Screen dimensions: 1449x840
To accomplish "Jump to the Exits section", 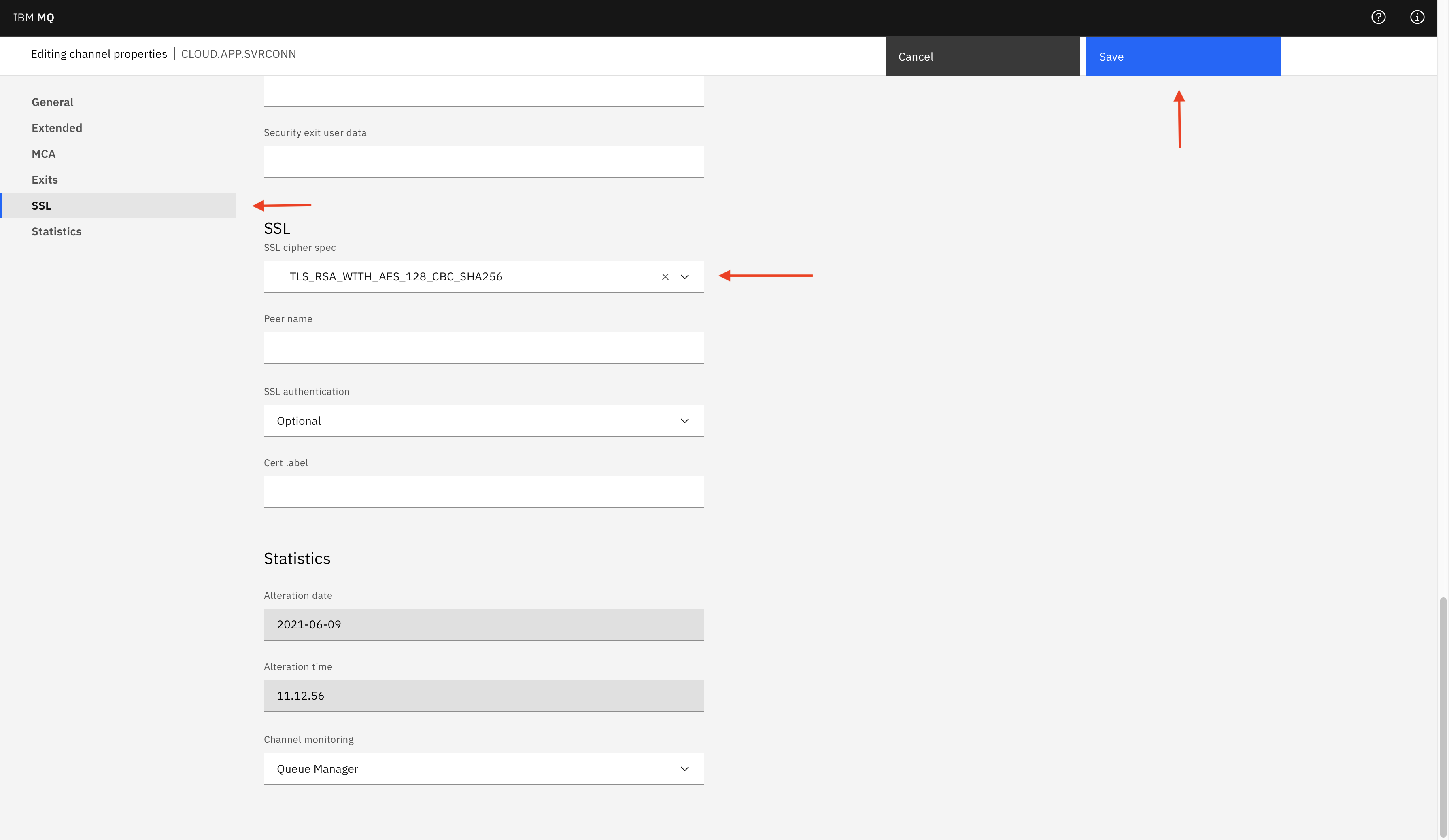I will point(45,179).
